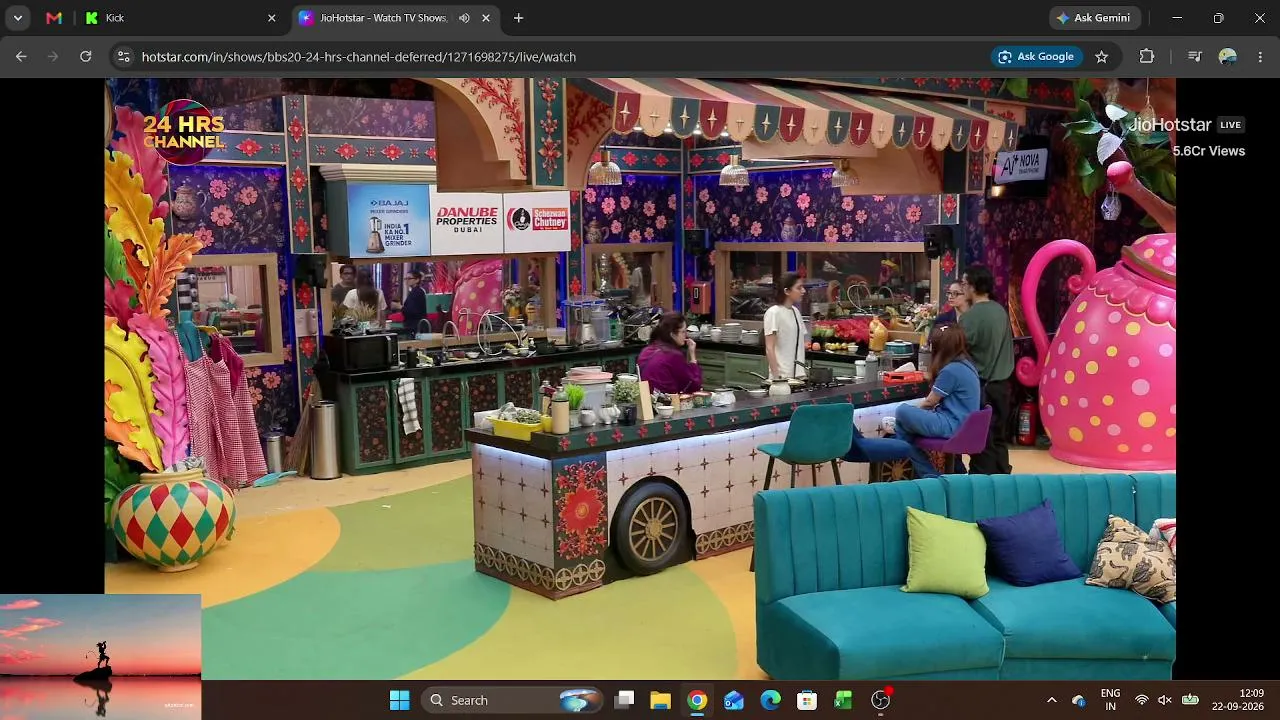Show hidden system tray icons chevron
Image resolution: width=1280 pixels, height=720 pixels.
tap(1051, 700)
